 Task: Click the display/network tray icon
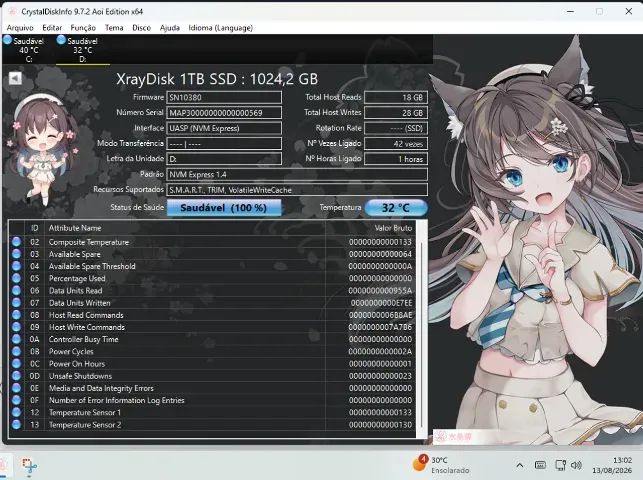[x=560, y=465]
